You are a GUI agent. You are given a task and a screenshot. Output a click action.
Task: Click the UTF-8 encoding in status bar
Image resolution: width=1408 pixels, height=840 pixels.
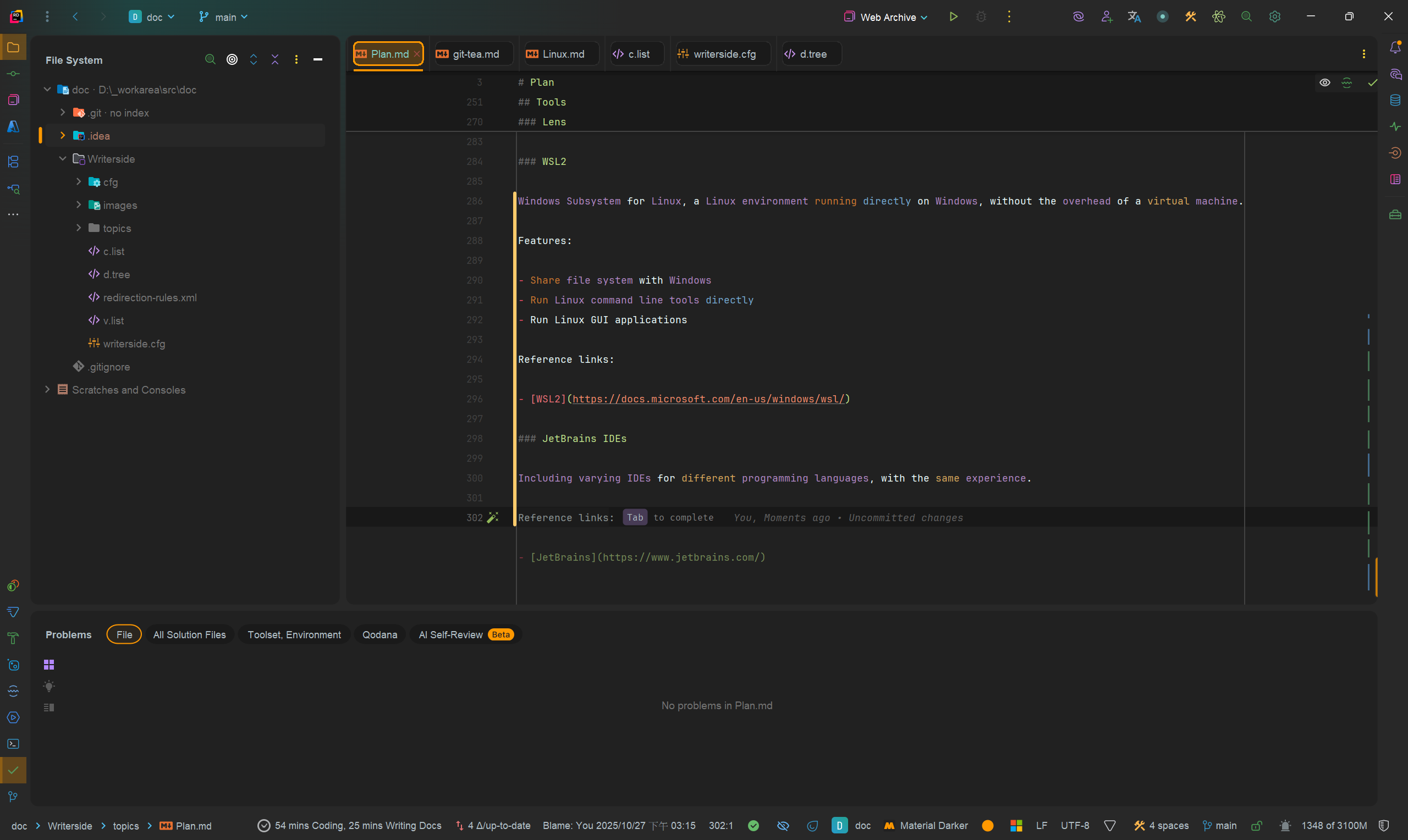1075,826
